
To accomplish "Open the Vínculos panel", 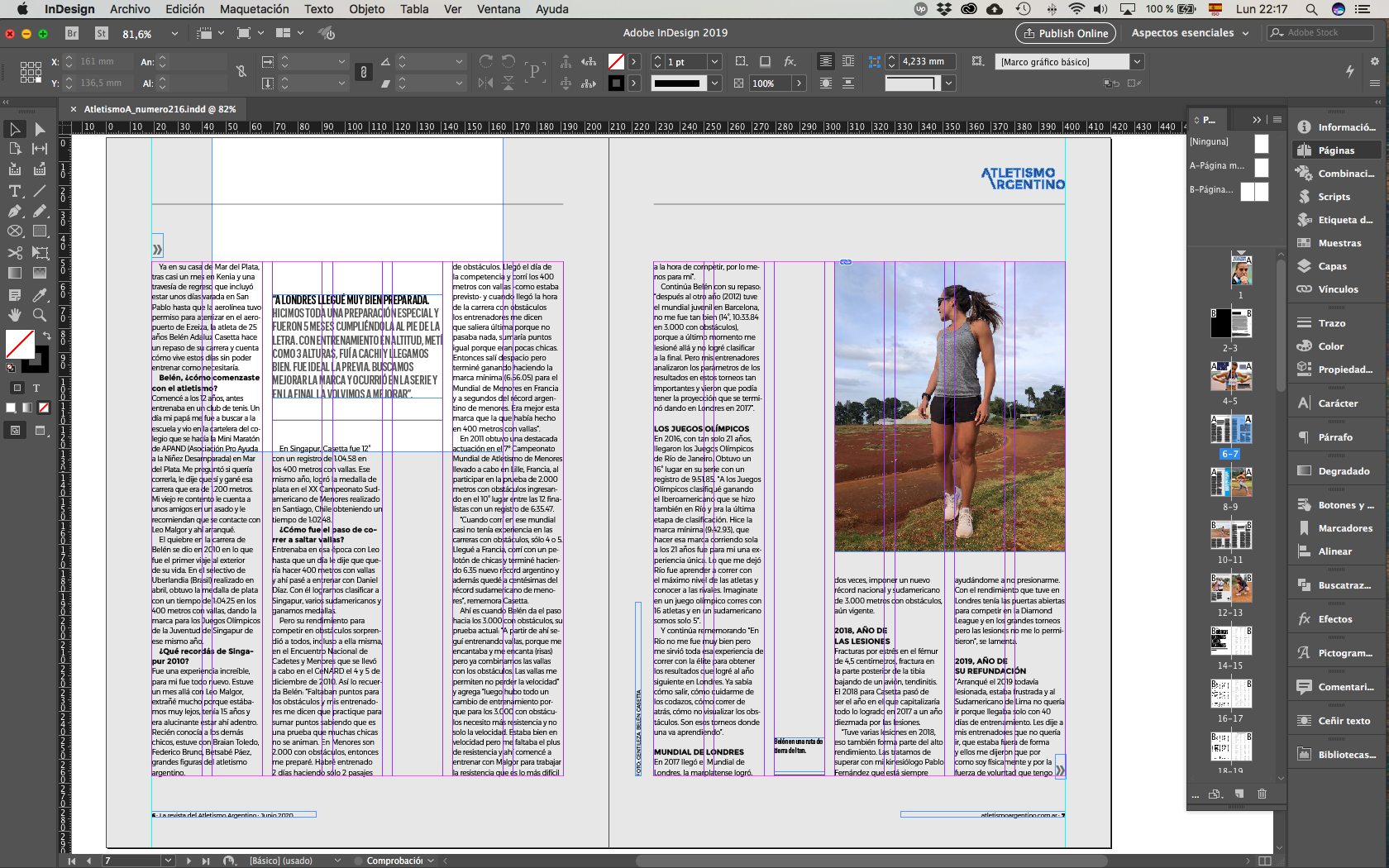I will coord(1337,289).
